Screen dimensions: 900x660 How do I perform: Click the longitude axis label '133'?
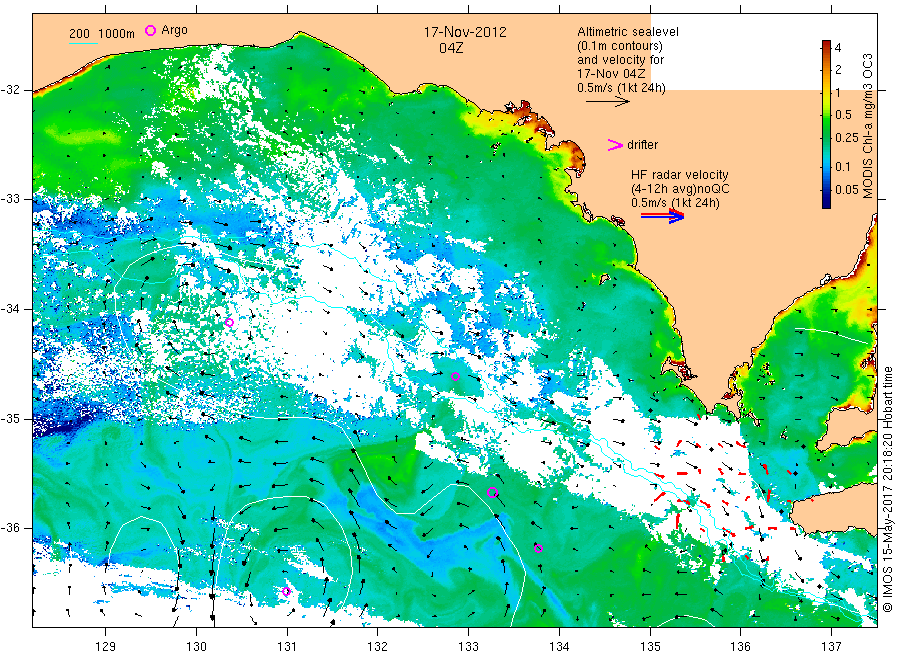click(x=468, y=647)
